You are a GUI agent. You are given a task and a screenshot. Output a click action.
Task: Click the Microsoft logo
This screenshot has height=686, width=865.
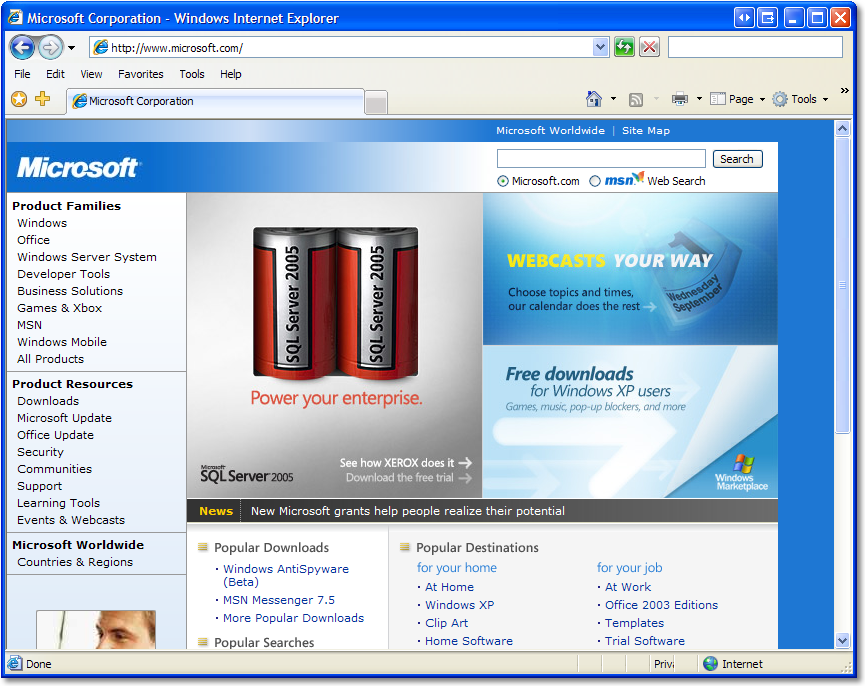tap(78, 167)
